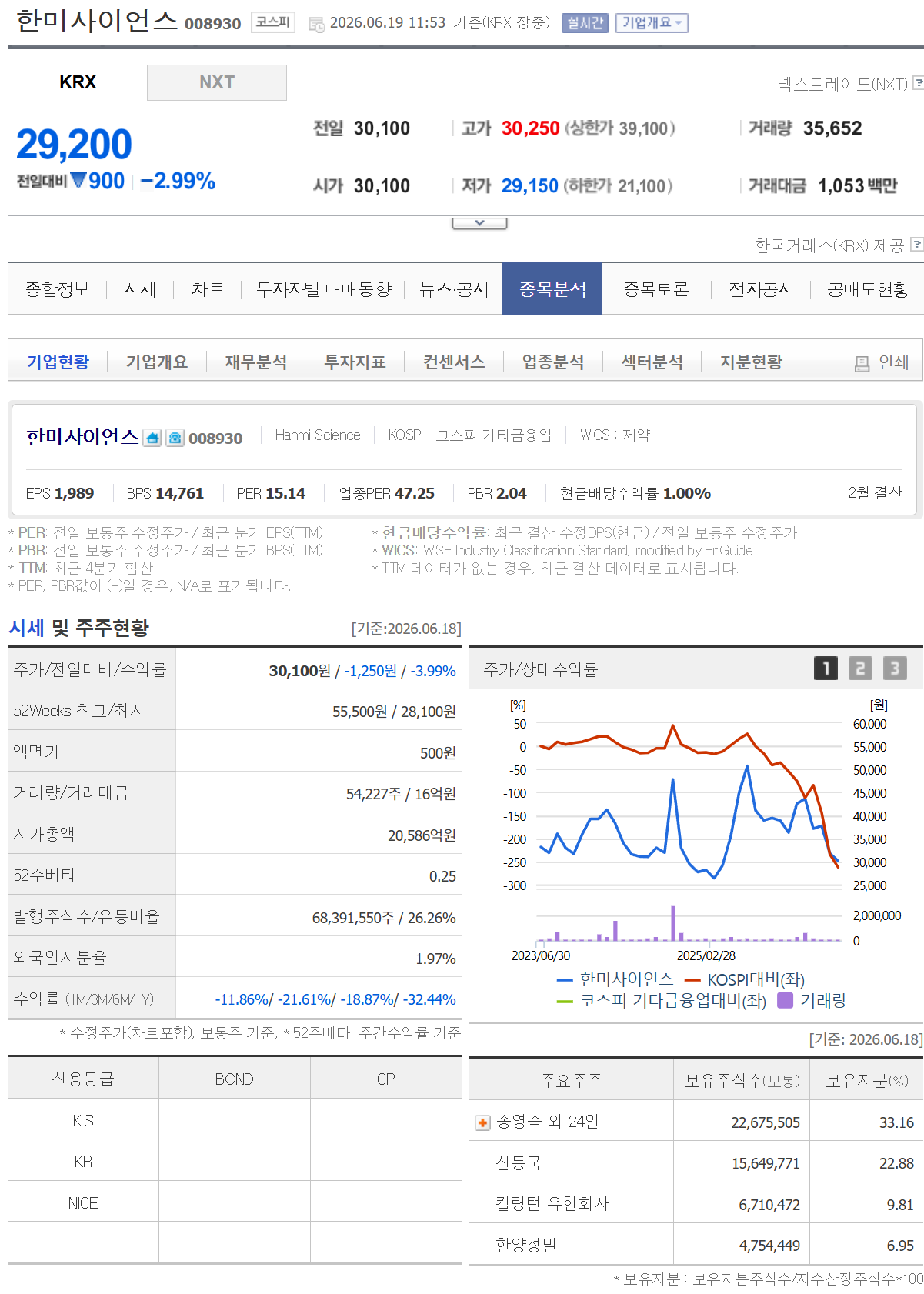Select the 기업현황 sub-tab

tap(58, 362)
